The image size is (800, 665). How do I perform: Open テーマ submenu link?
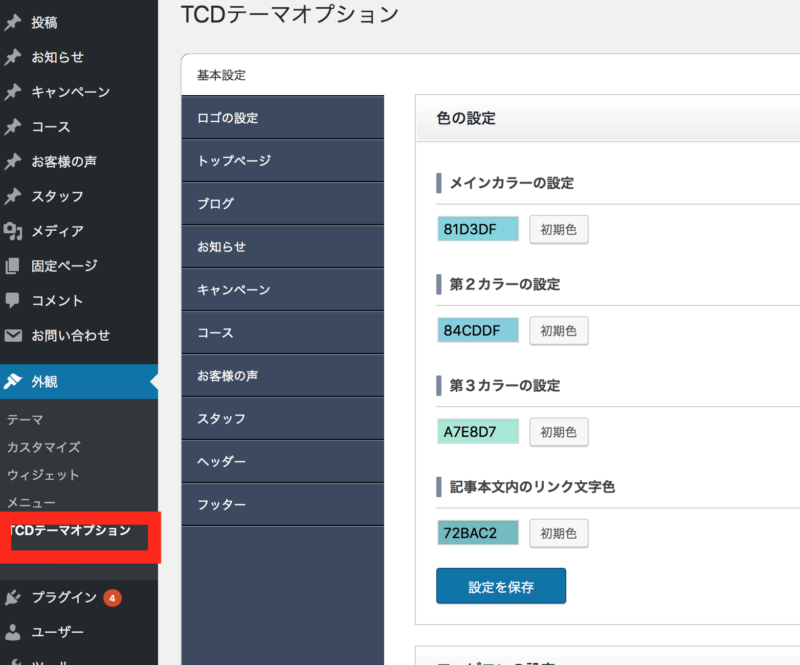point(25,420)
